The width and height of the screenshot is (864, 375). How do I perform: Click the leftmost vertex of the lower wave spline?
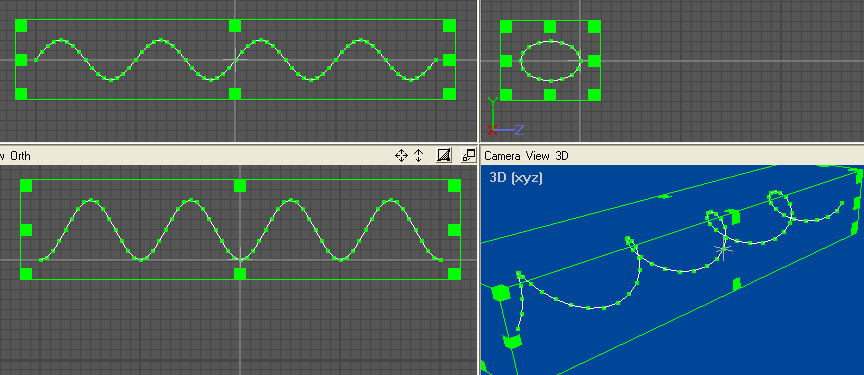(x=41, y=259)
